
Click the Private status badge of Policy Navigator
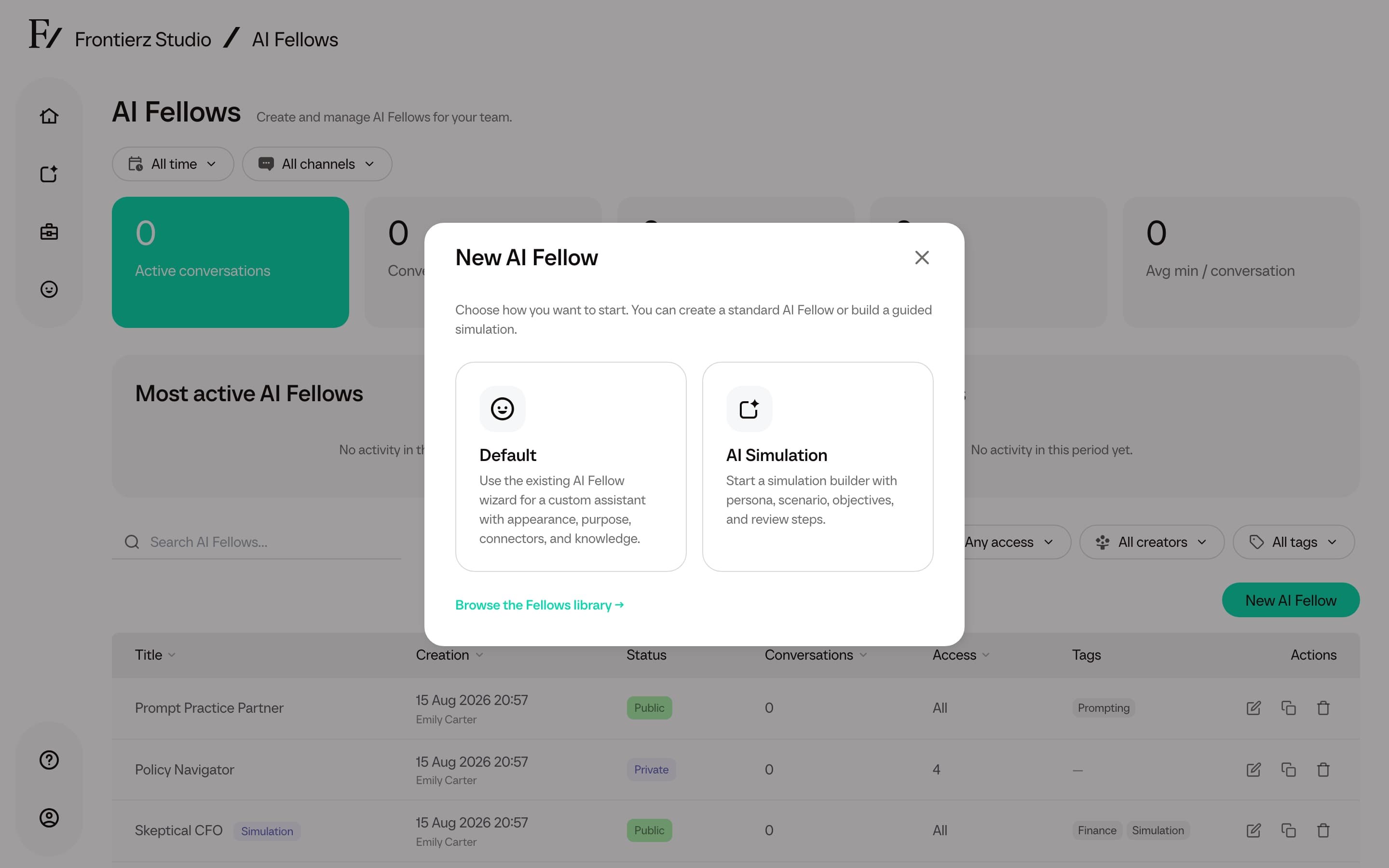pyautogui.click(x=651, y=770)
